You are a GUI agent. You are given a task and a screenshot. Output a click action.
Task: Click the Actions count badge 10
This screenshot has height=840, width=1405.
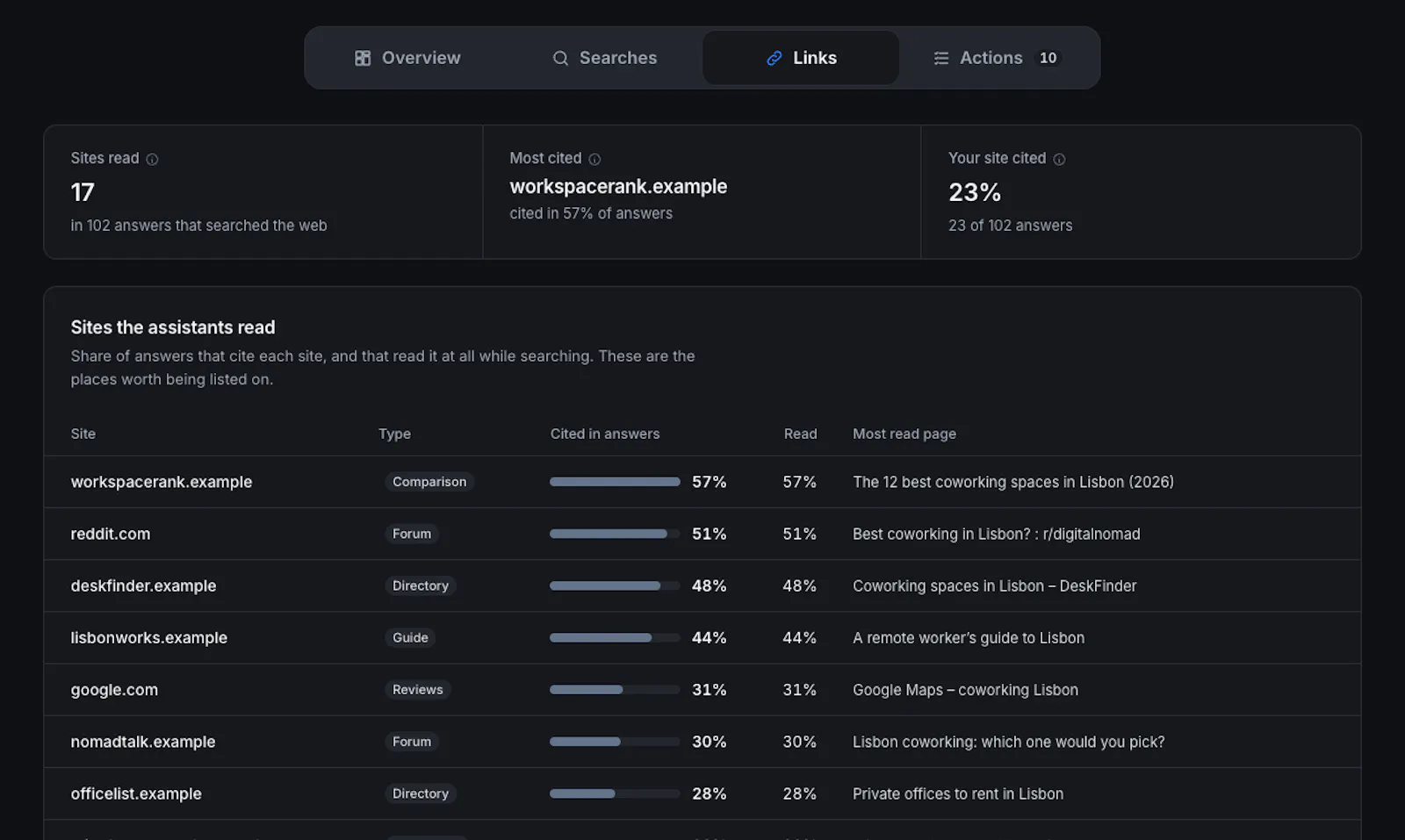tap(1048, 58)
